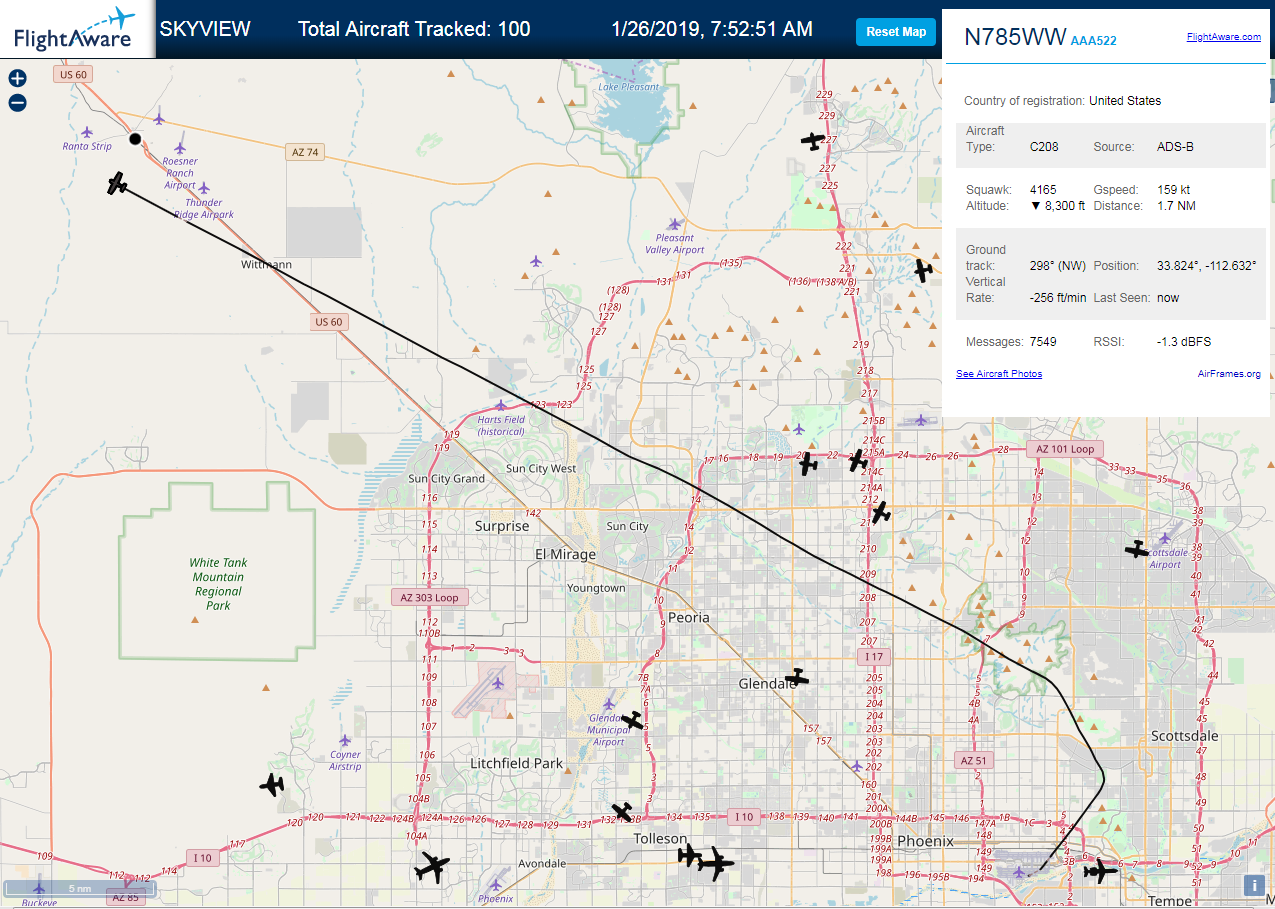Select the tracked aircraft near Ranta Strip
Screen dimensions: 1275x909
coord(118,183)
